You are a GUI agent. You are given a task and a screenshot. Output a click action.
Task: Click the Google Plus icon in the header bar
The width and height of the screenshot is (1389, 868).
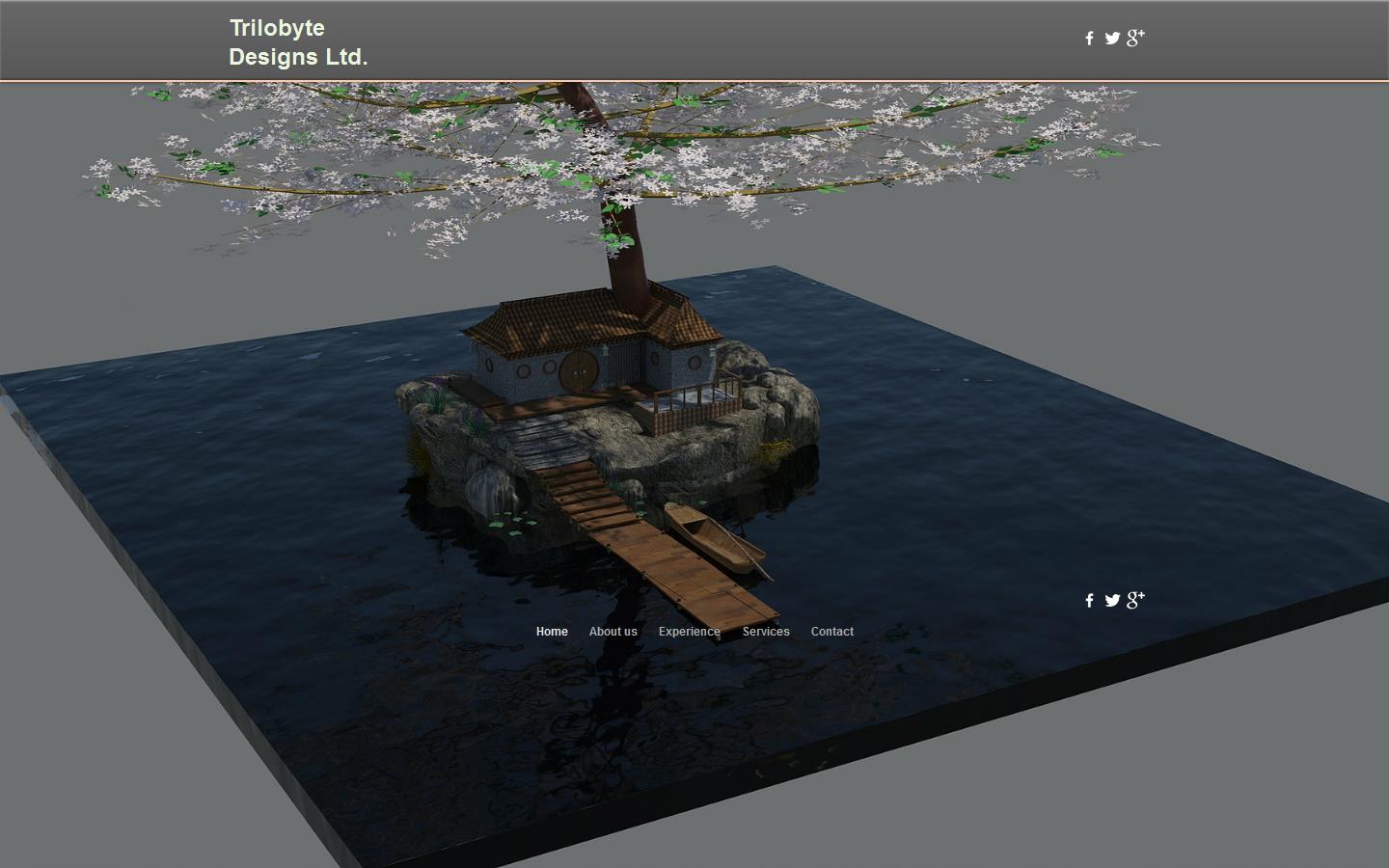click(x=1135, y=38)
